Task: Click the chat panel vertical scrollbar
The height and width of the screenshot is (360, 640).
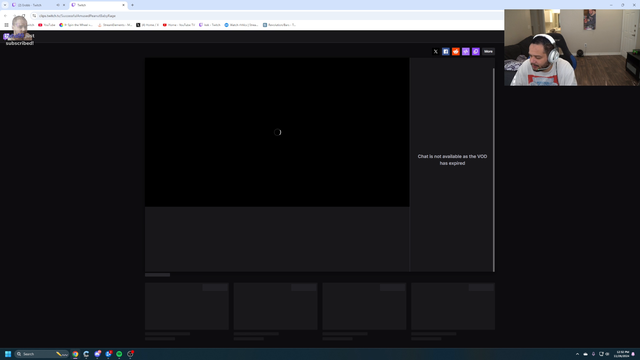Action: pyautogui.click(x=493, y=169)
